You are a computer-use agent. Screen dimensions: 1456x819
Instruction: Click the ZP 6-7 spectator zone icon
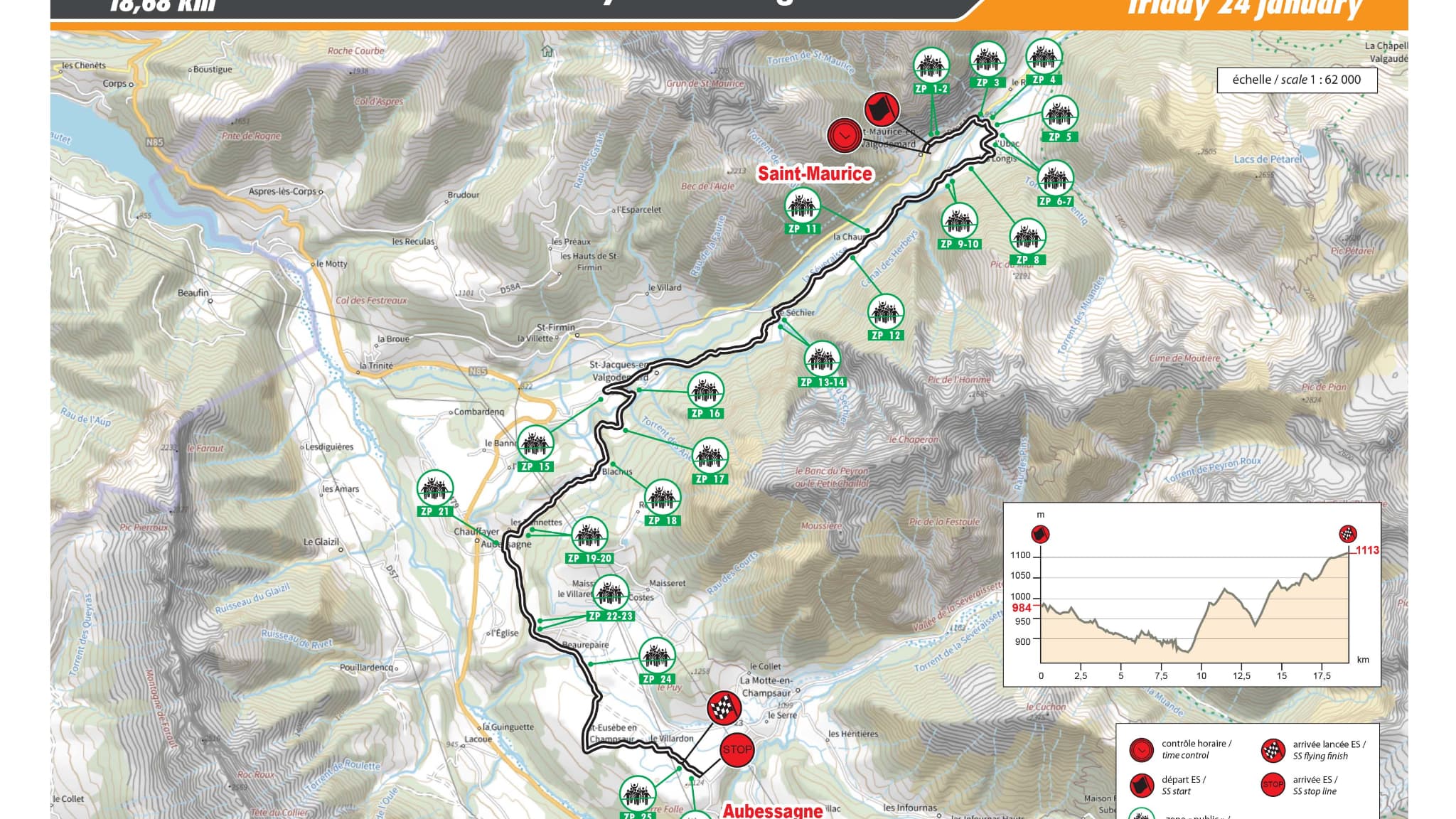1055,178
